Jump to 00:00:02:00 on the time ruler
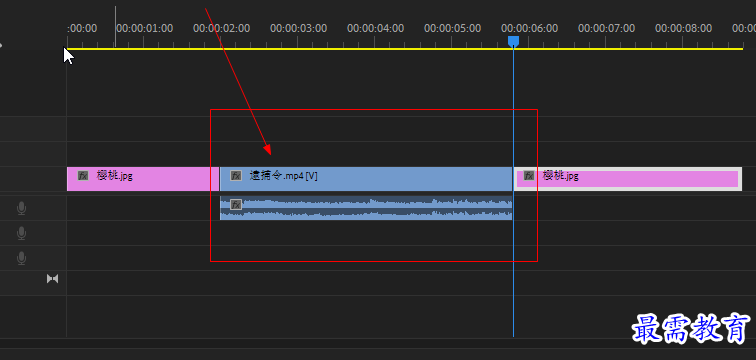756x360 pixels. click(221, 28)
